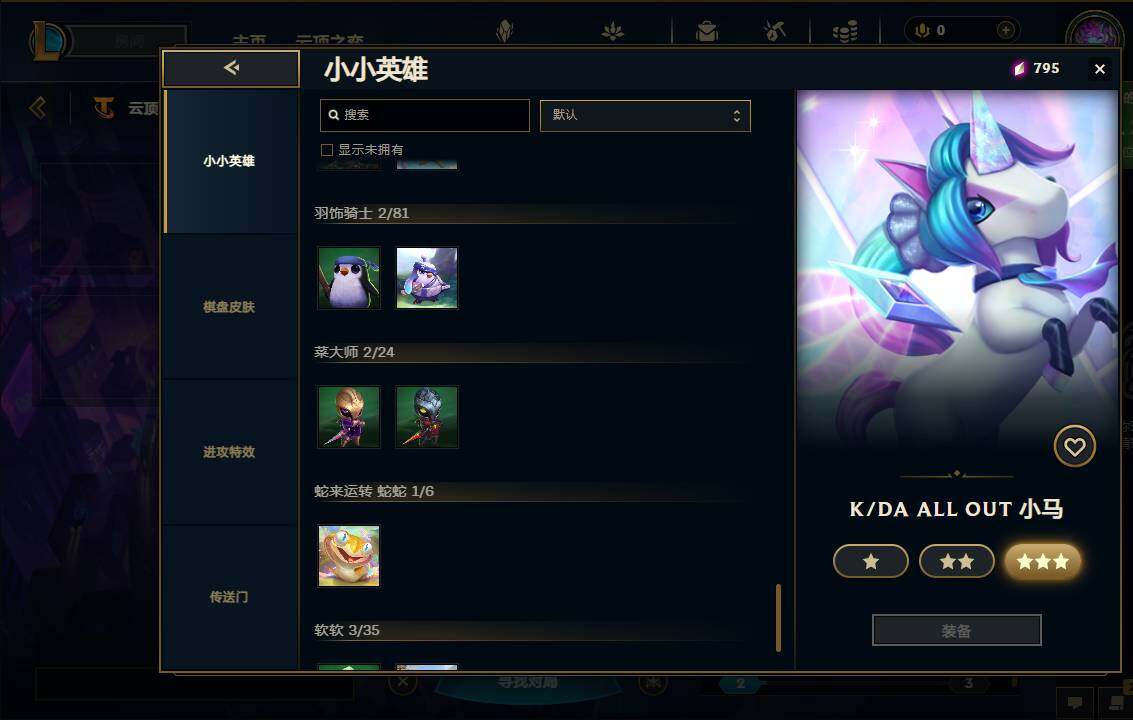
Task: Click the 搜索 search input field
Action: [x=425, y=116]
